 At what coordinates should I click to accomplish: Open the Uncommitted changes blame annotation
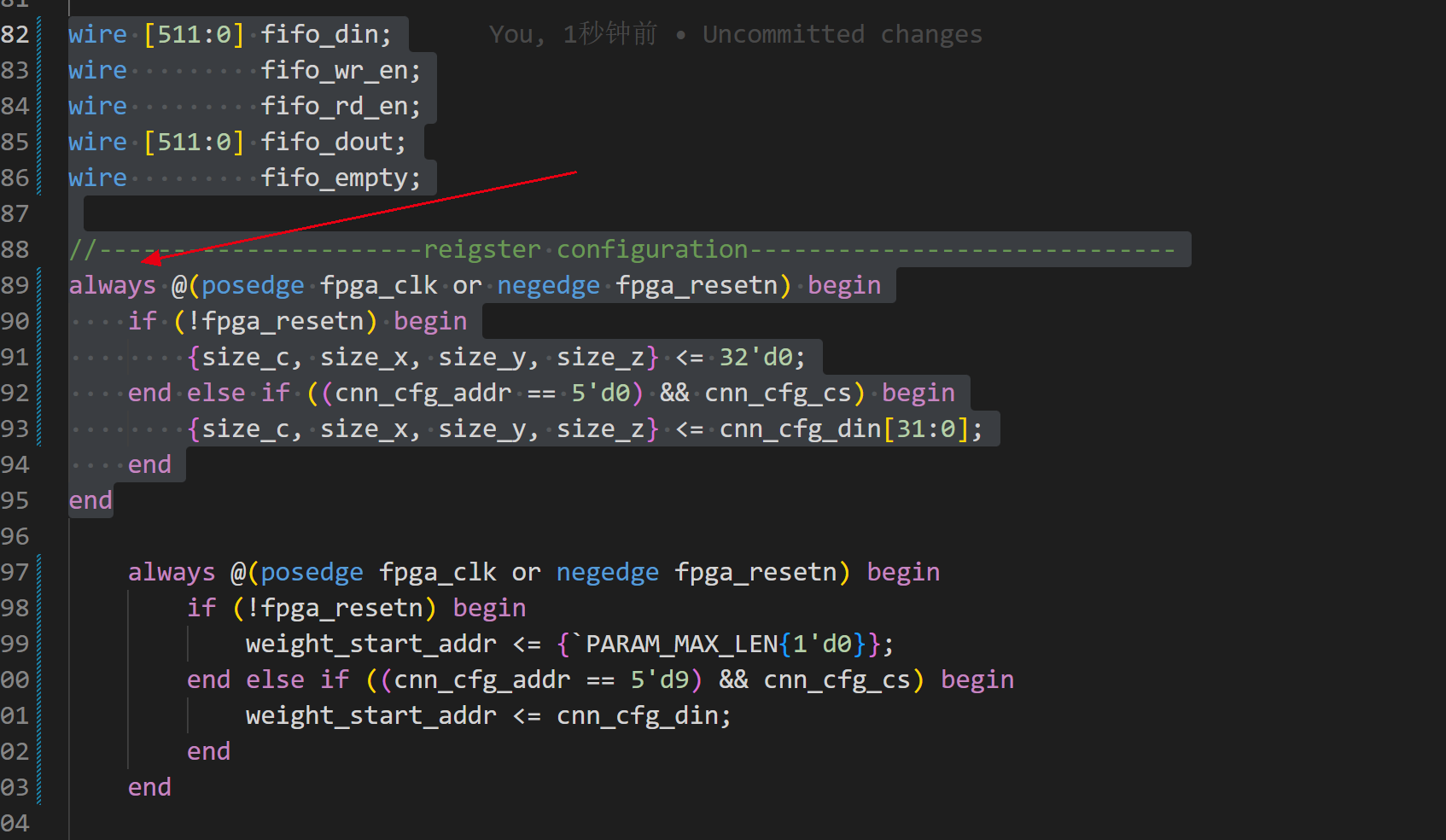pos(843,34)
